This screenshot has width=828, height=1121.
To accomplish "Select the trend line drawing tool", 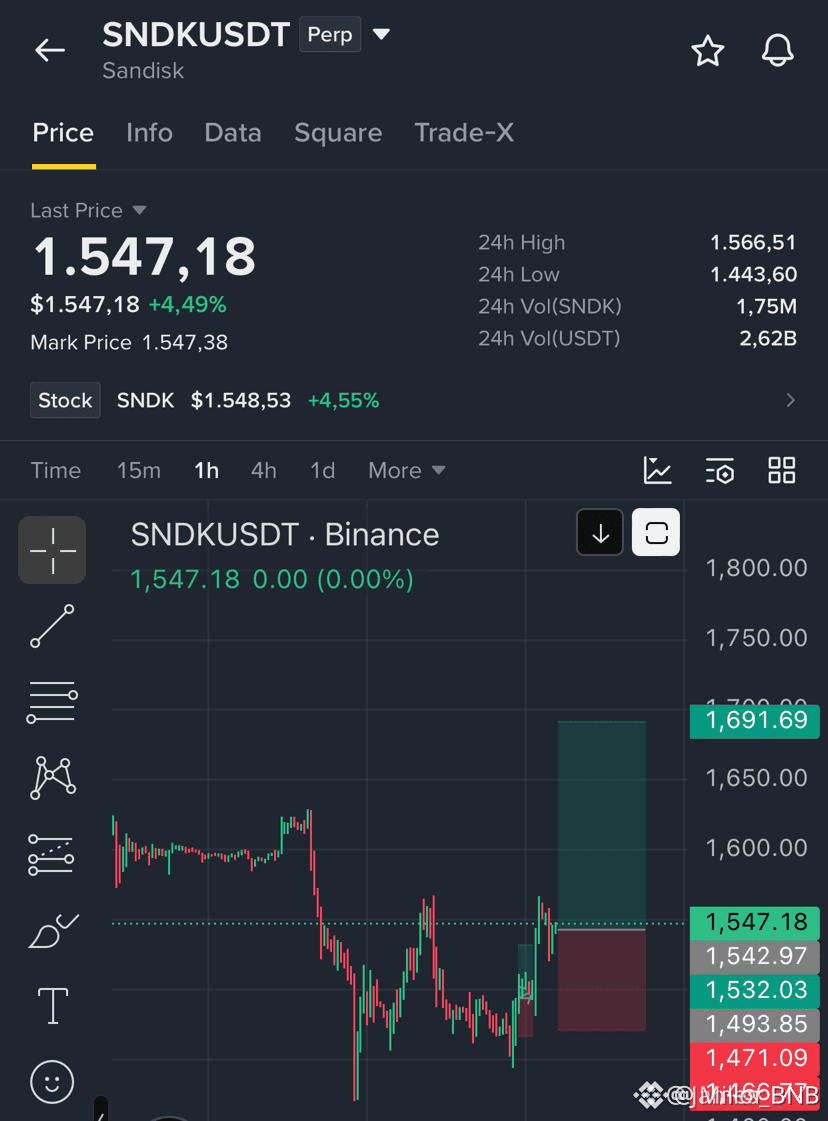I will click(52, 626).
